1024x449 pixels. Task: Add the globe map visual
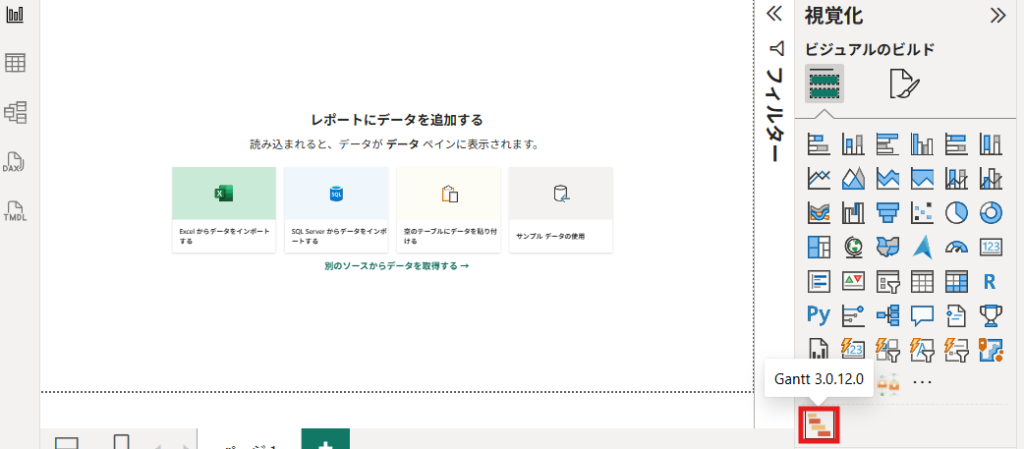point(854,247)
